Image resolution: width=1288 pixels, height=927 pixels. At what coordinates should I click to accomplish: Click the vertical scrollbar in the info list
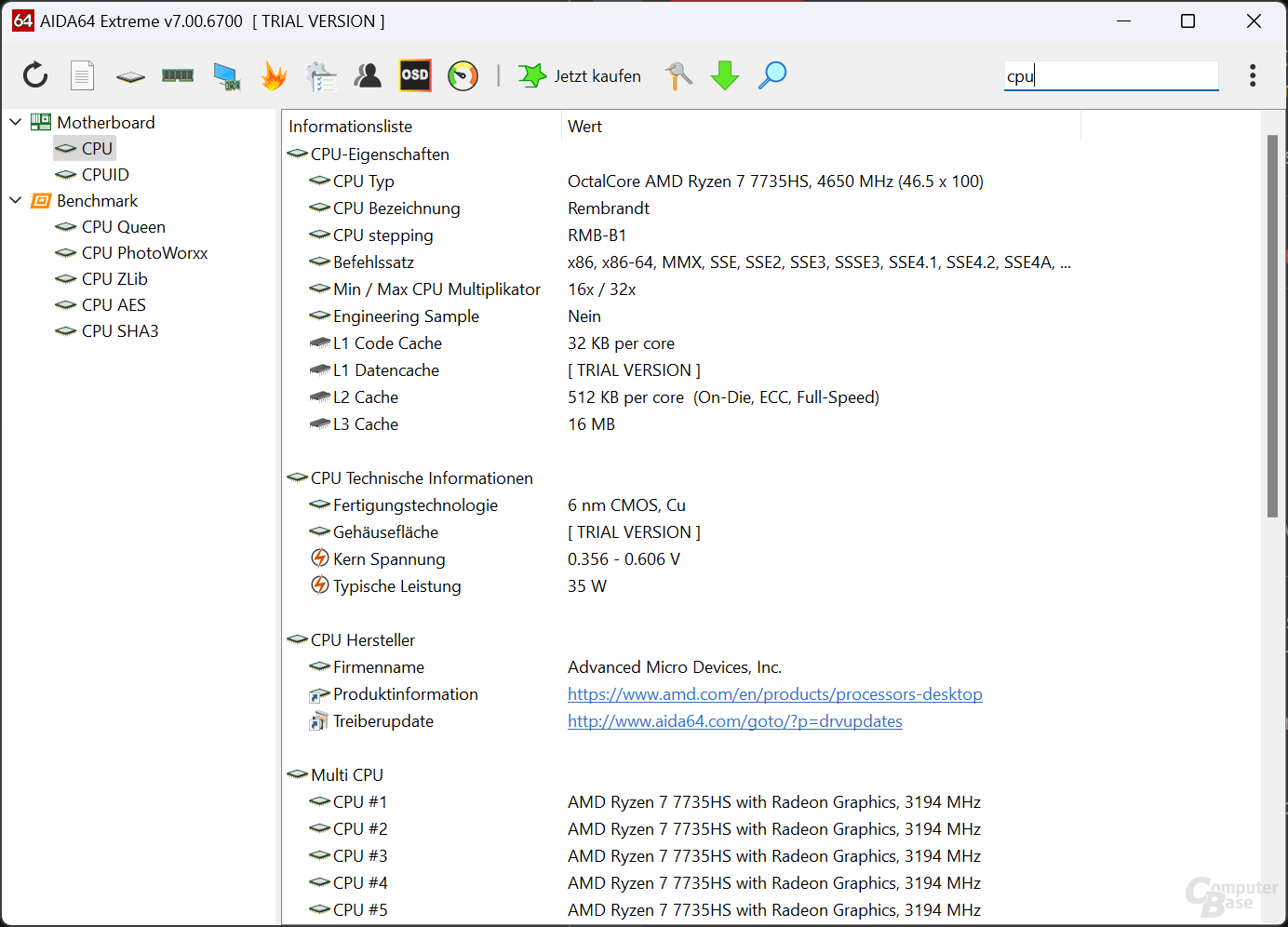click(1272, 326)
